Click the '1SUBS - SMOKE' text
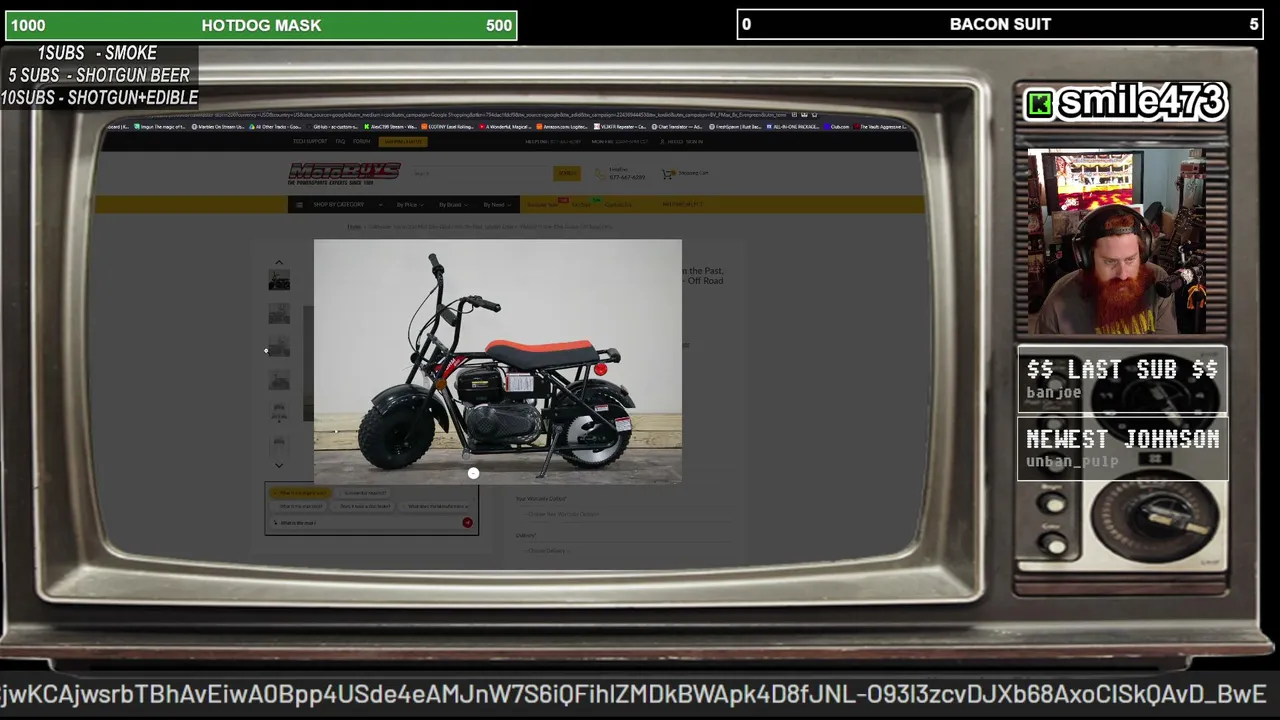The width and height of the screenshot is (1280, 720). click(97, 53)
